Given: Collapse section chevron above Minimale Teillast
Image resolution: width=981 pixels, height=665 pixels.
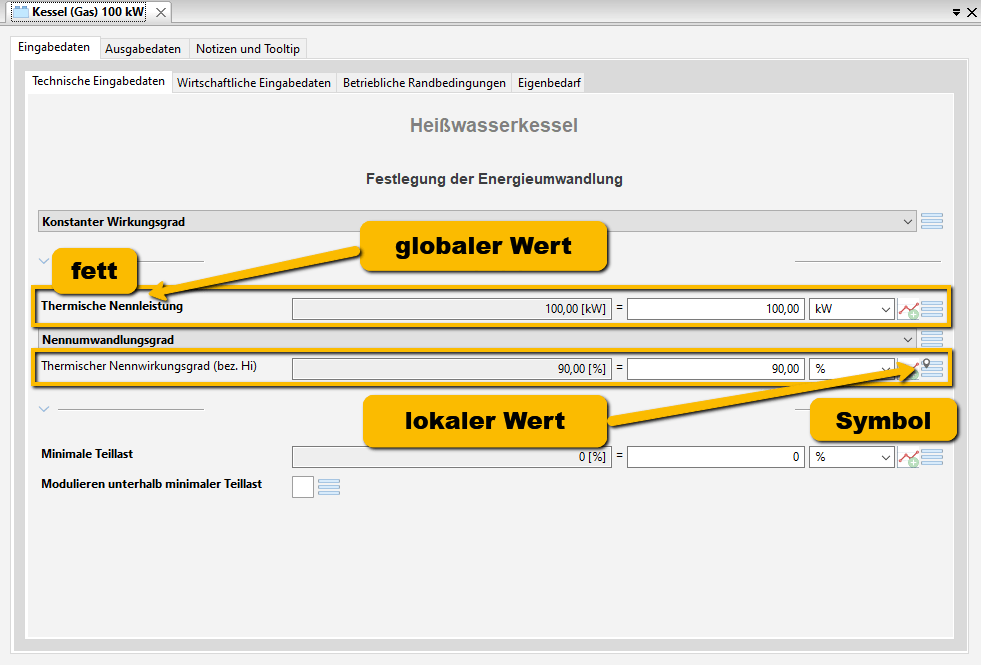Looking at the screenshot, I should point(43,409).
